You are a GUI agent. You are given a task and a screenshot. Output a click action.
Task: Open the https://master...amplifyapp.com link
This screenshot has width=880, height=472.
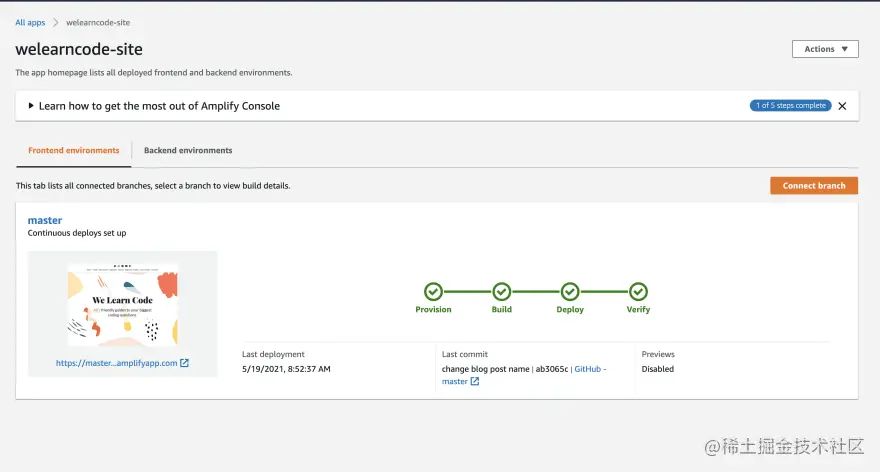(116, 363)
